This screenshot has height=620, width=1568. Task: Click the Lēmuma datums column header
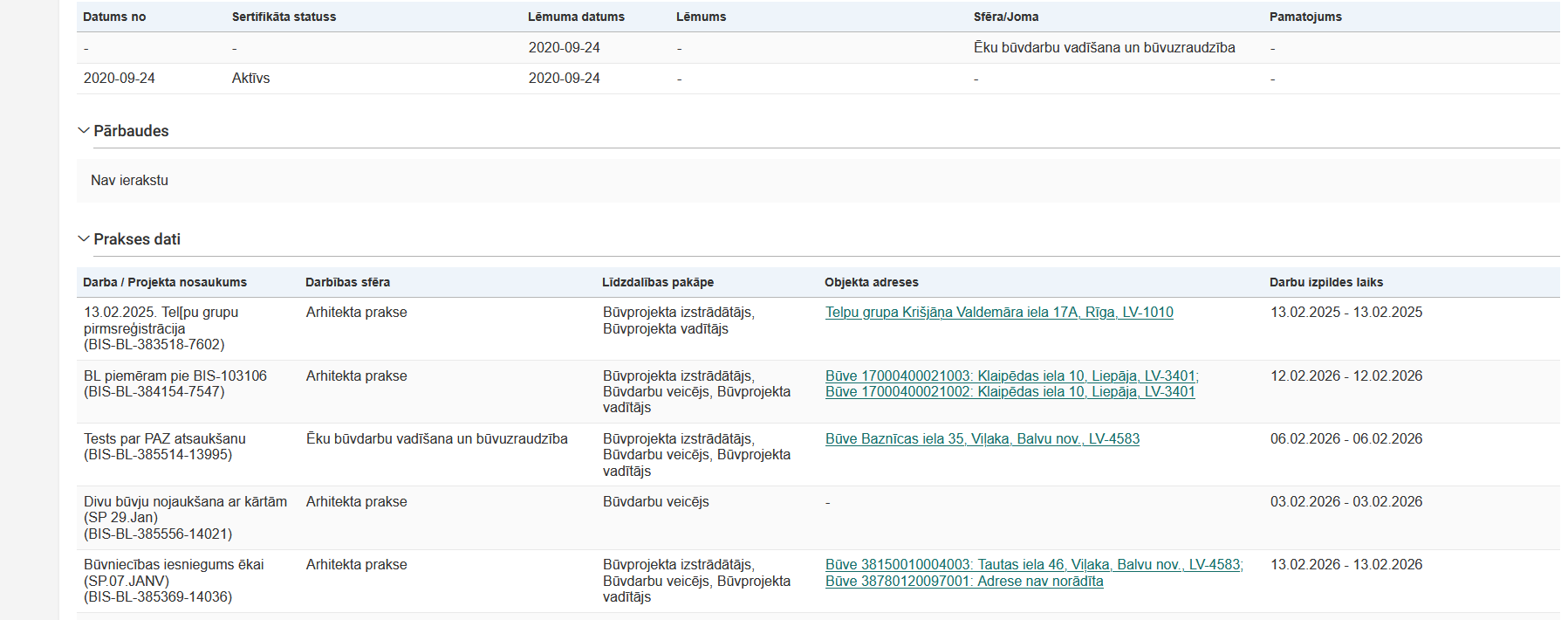[576, 17]
